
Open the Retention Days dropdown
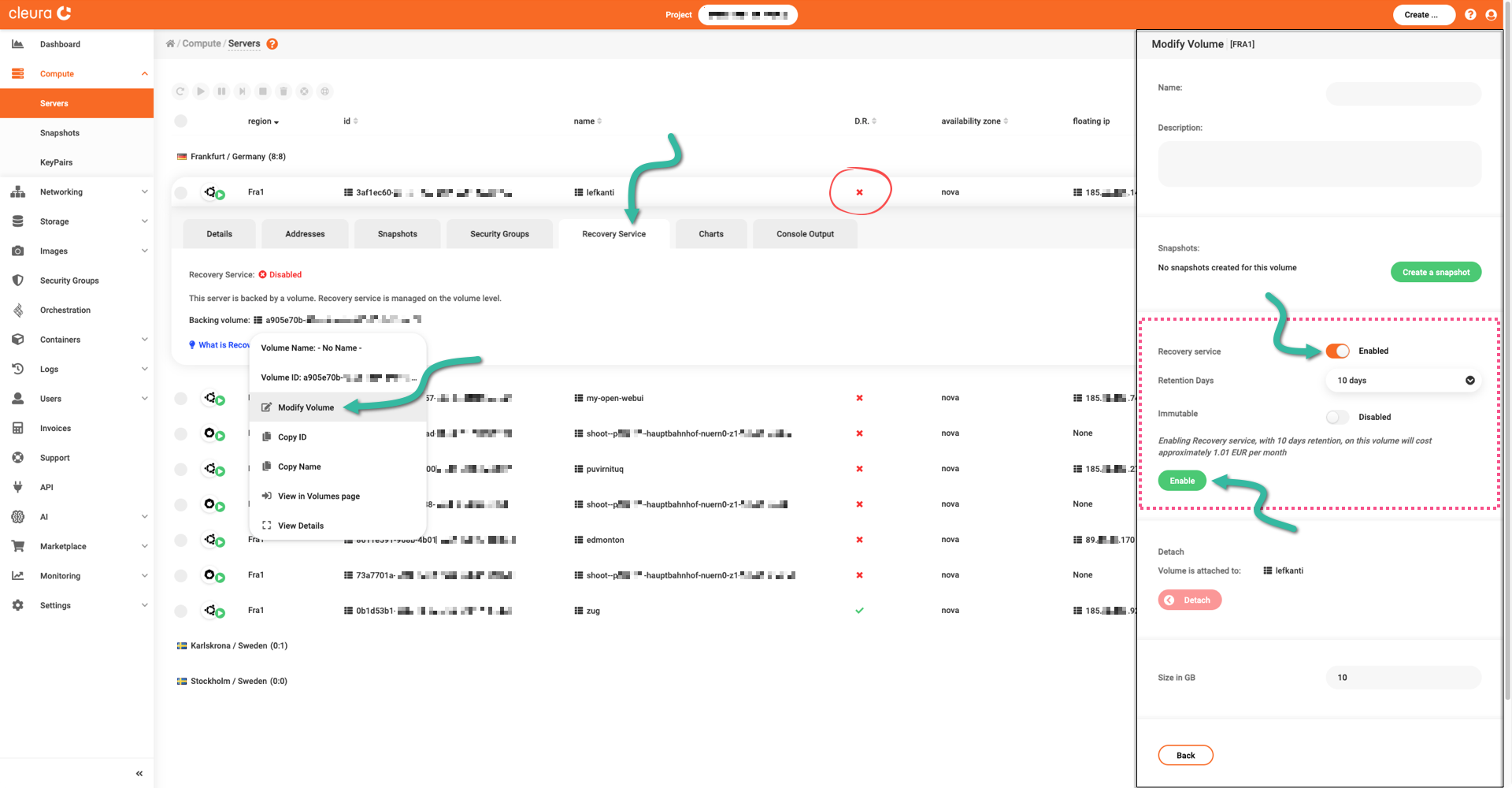(1403, 380)
